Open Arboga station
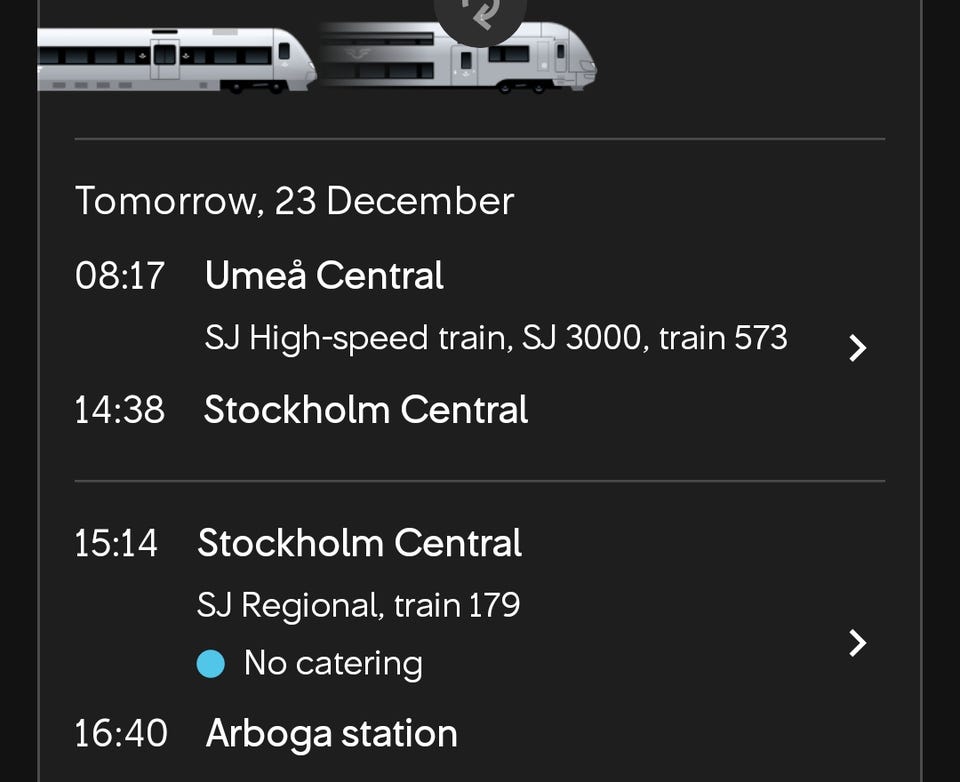 click(331, 733)
